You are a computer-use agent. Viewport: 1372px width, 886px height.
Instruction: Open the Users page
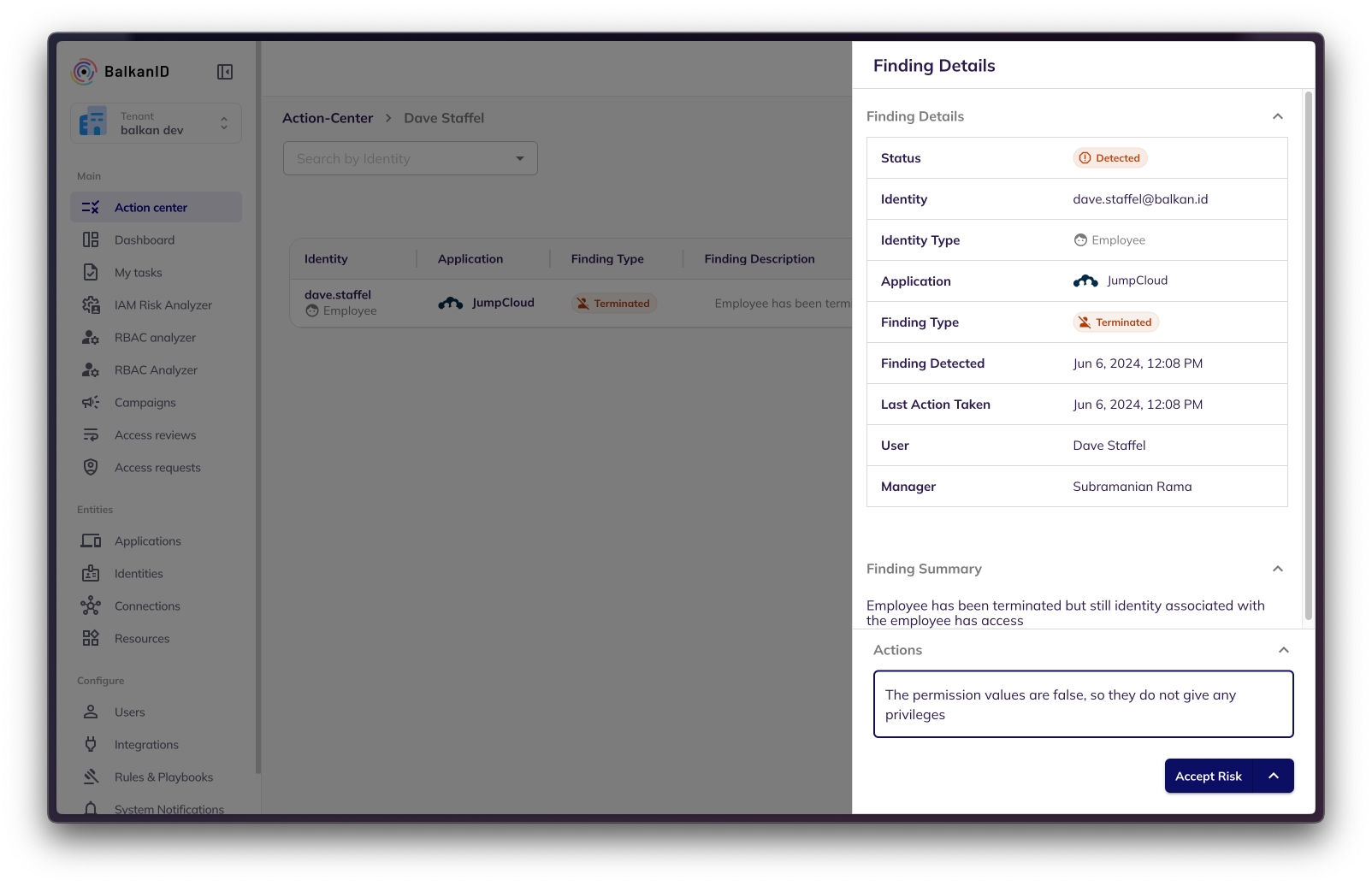(x=156, y=712)
